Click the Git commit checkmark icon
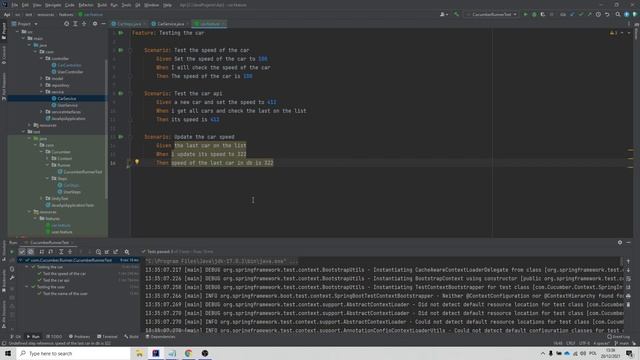 (x=580, y=14)
